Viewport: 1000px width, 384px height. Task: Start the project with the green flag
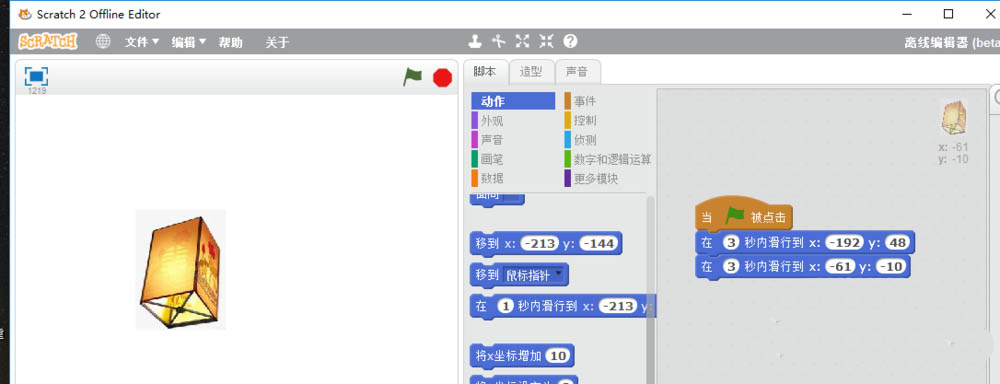click(412, 77)
